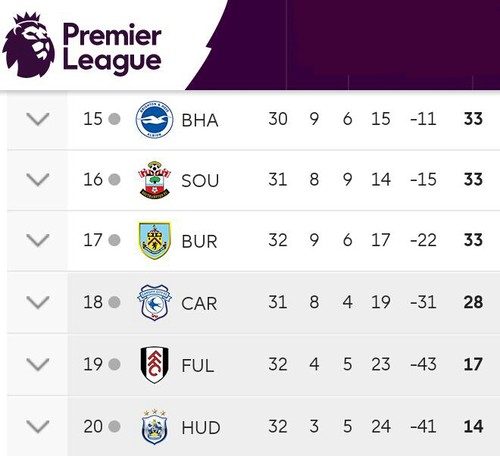The image size is (500, 456).
Task: Click the Premier League wordmark text
Action: coord(112,48)
